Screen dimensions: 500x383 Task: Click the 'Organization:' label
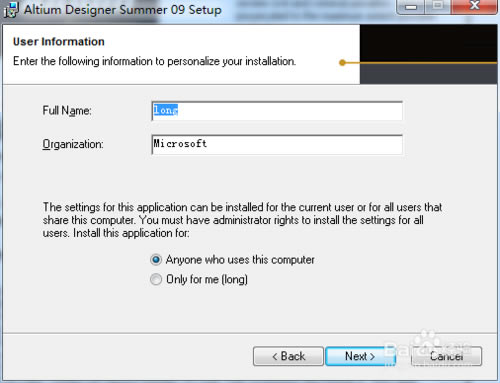coord(73,144)
